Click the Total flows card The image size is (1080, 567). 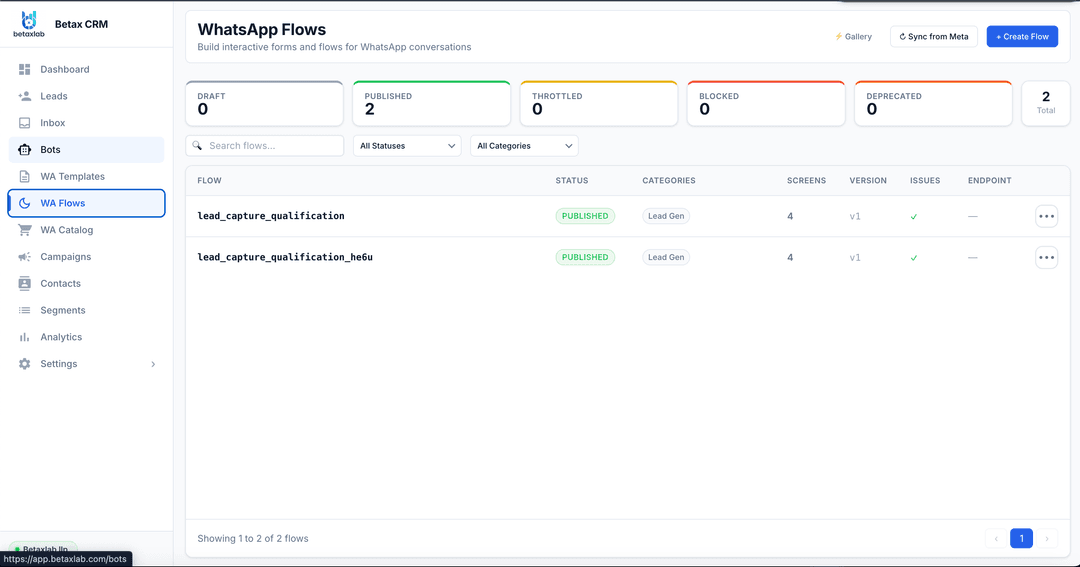pos(1046,103)
